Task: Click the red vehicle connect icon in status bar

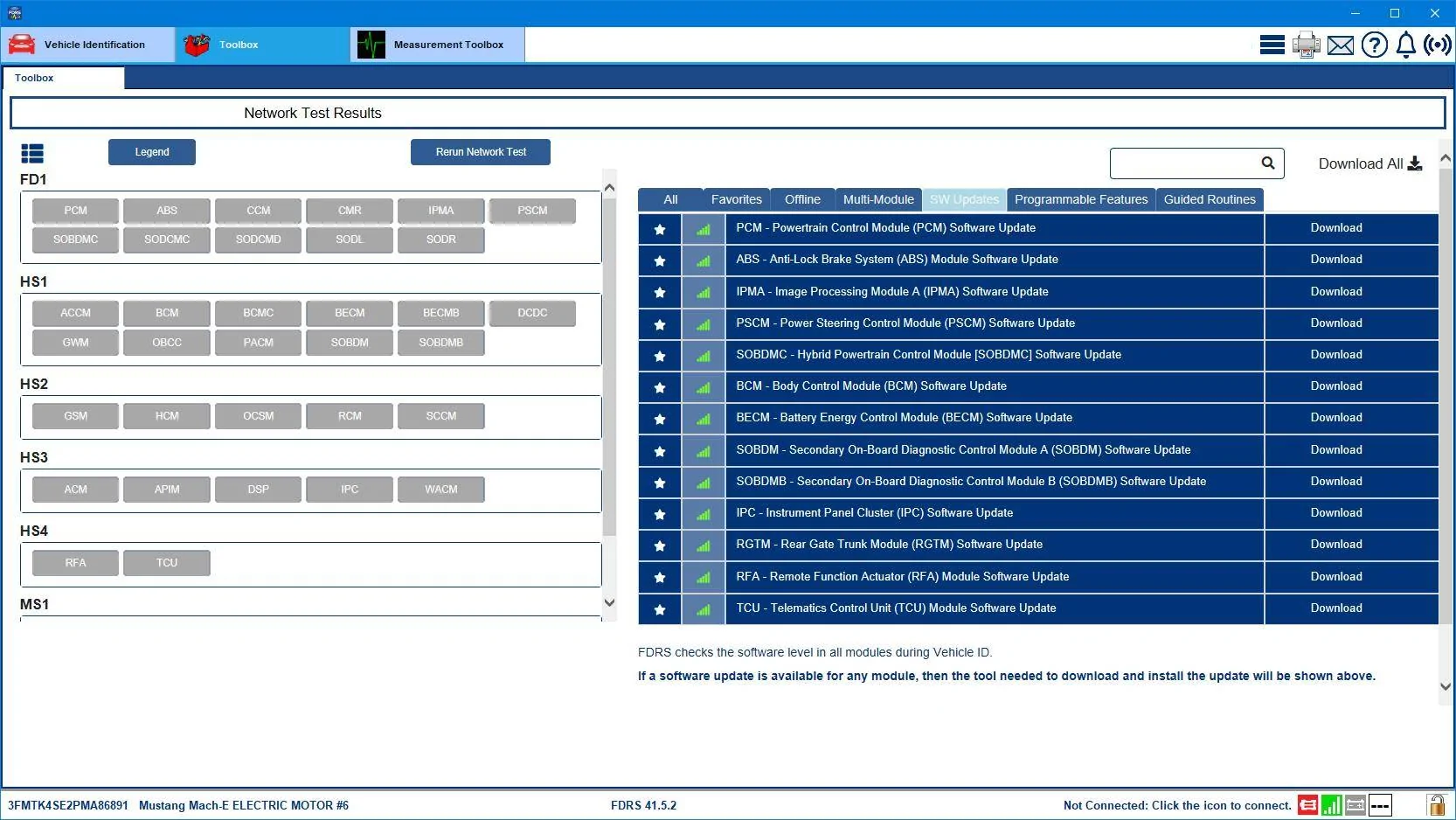Action: click(1308, 805)
